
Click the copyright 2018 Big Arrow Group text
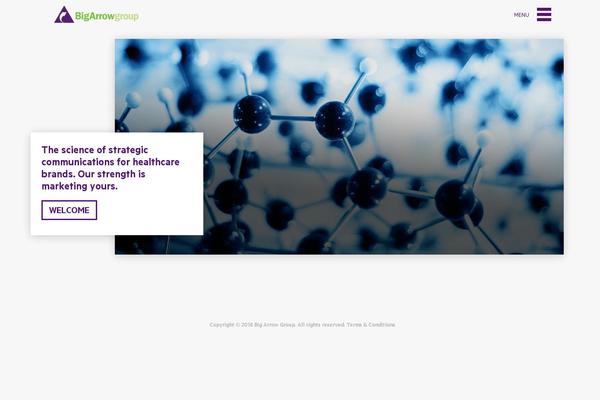(277, 325)
